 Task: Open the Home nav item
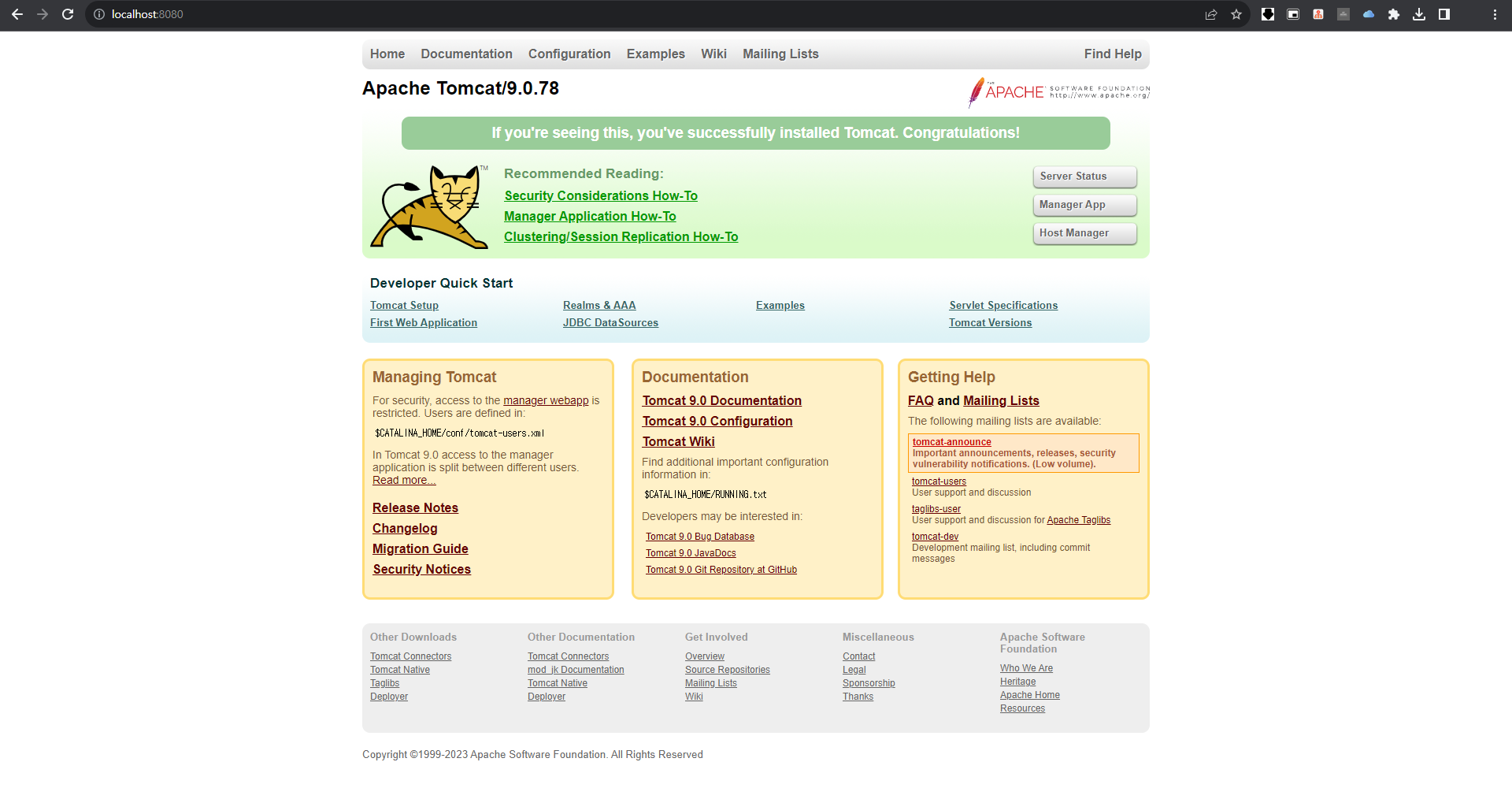387,54
